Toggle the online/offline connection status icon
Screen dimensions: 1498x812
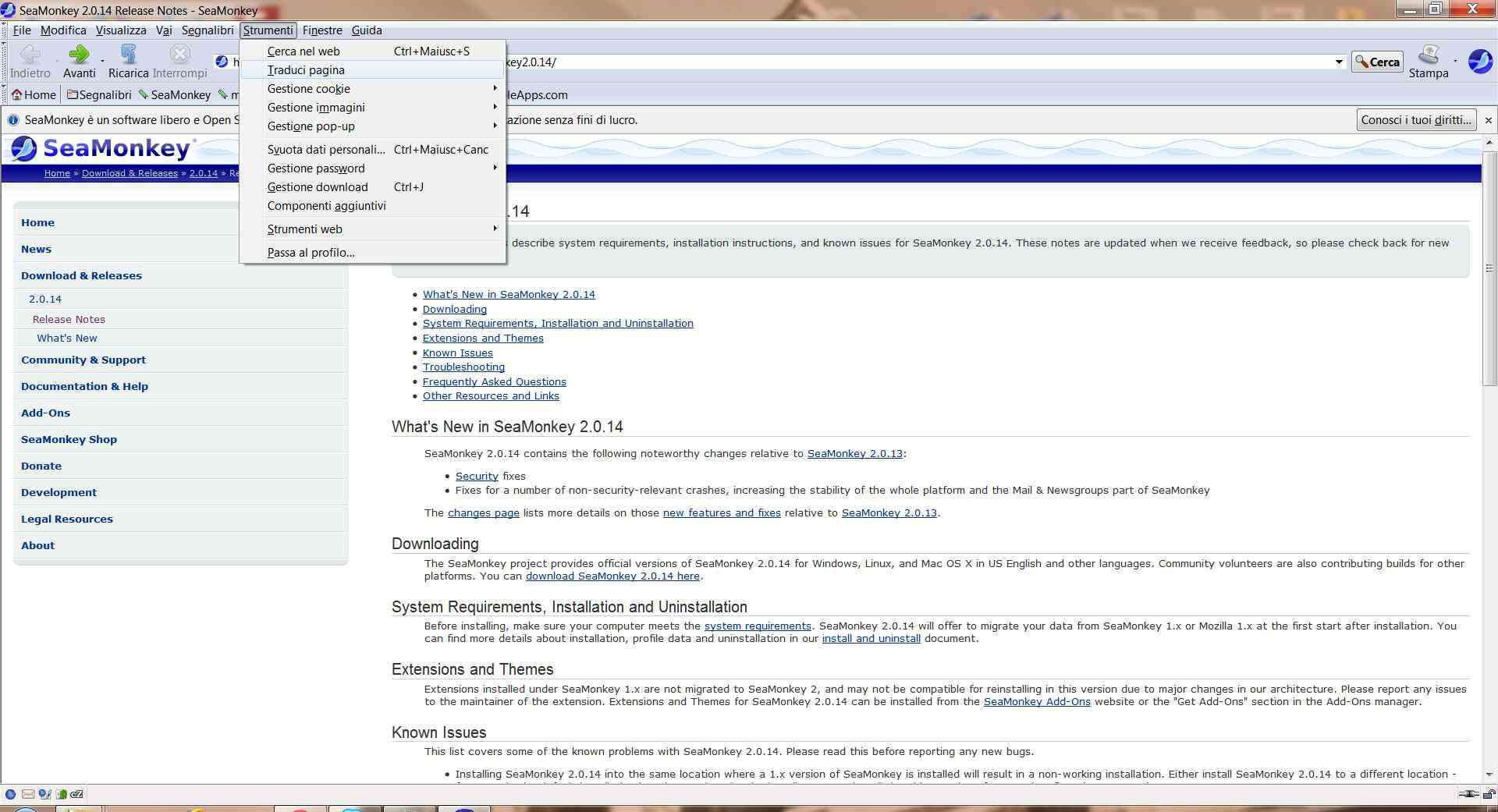click(x=1468, y=795)
